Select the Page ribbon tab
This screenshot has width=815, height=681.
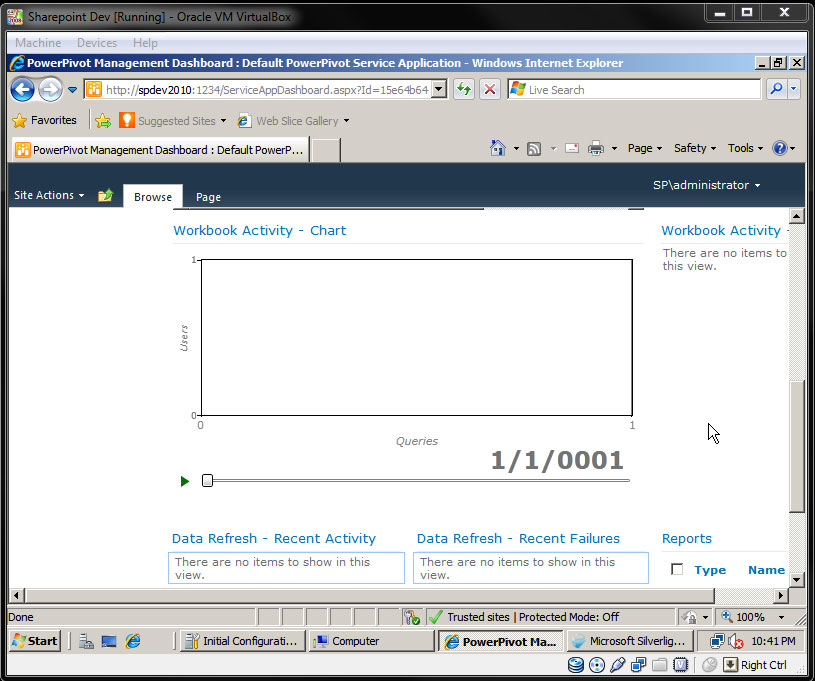pos(208,197)
